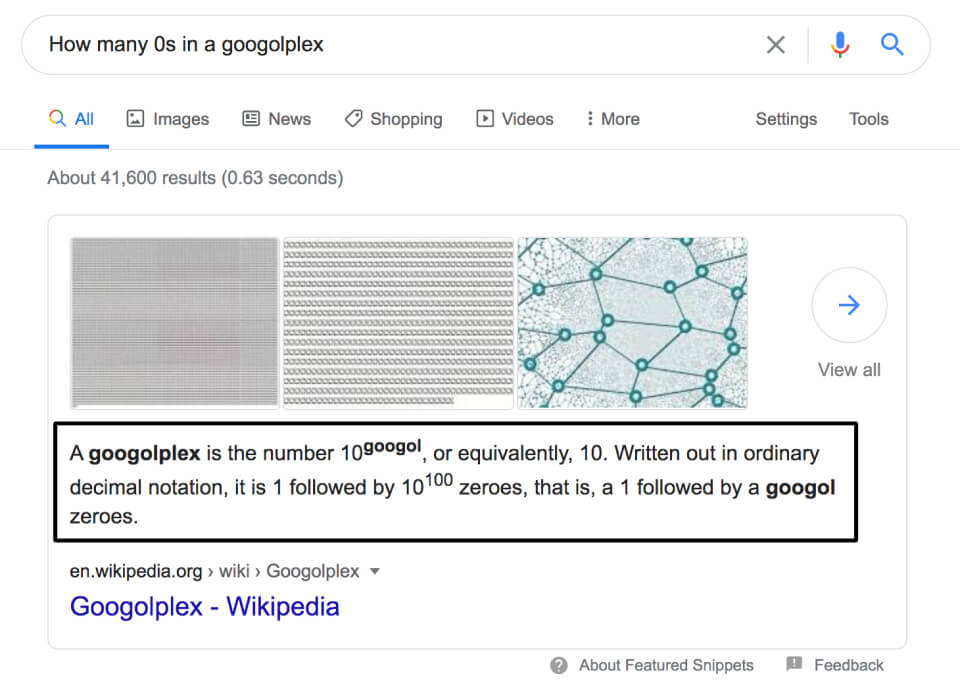Click the Feedback flag icon
This screenshot has height=699, width=960.
[794, 664]
